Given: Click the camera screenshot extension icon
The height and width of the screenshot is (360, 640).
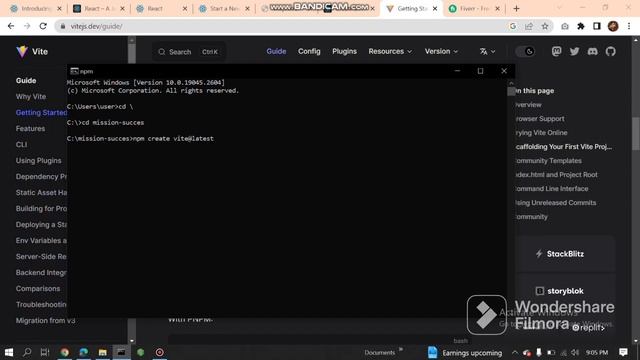Looking at the screenshot, I should 564,26.
